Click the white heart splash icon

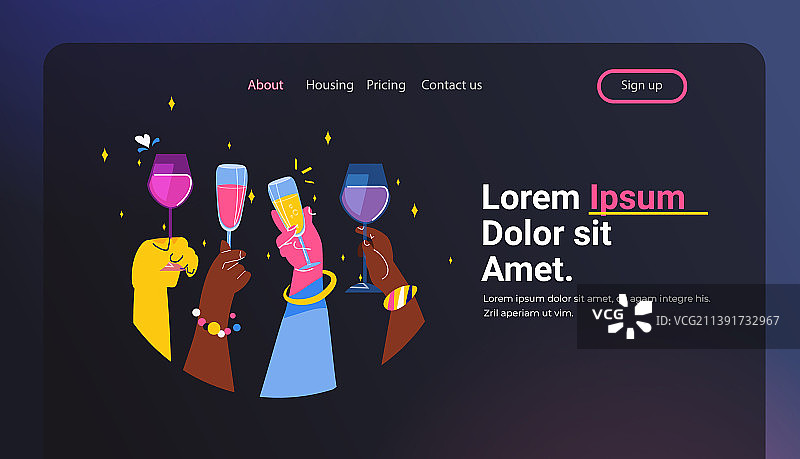click(x=143, y=141)
